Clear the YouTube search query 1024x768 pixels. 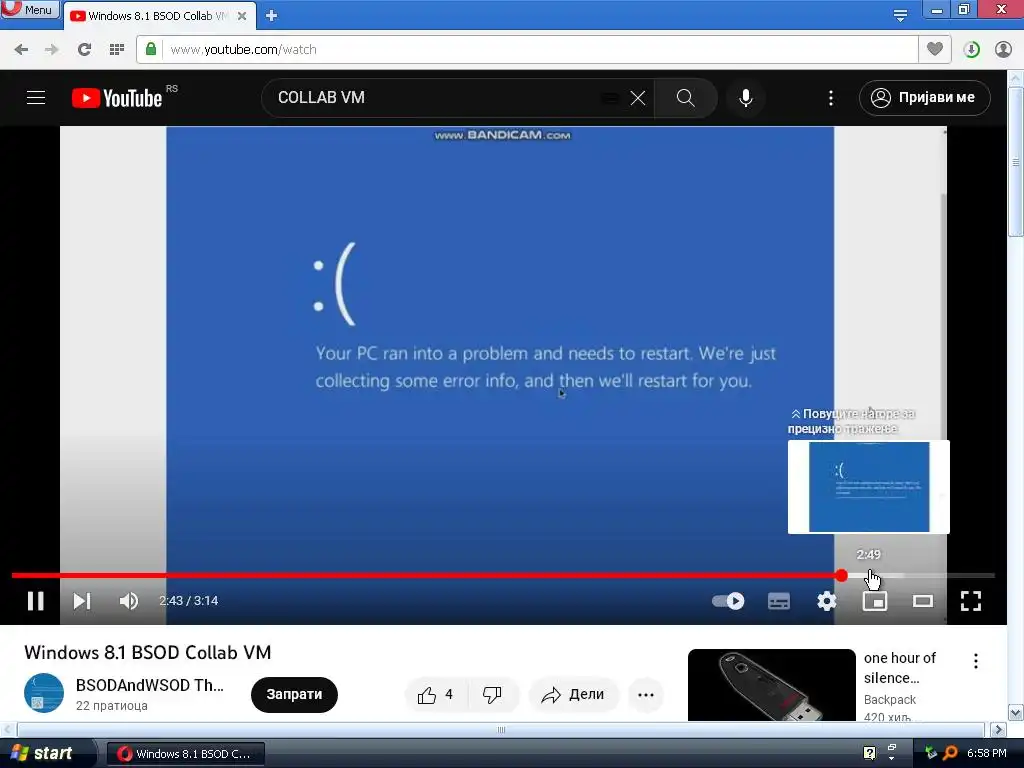pyautogui.click(x=638, y=98)
